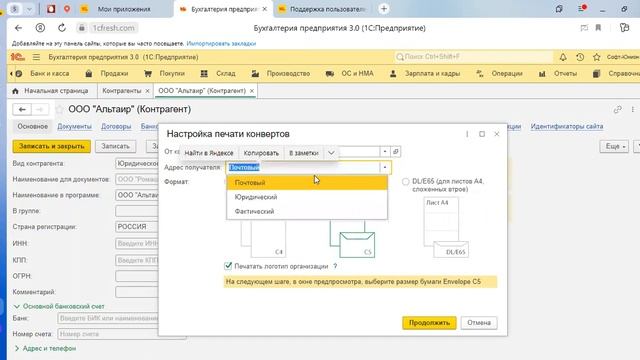640x360 pixels.
Task: Click the site padlock icon
Action: click(81, 28)
